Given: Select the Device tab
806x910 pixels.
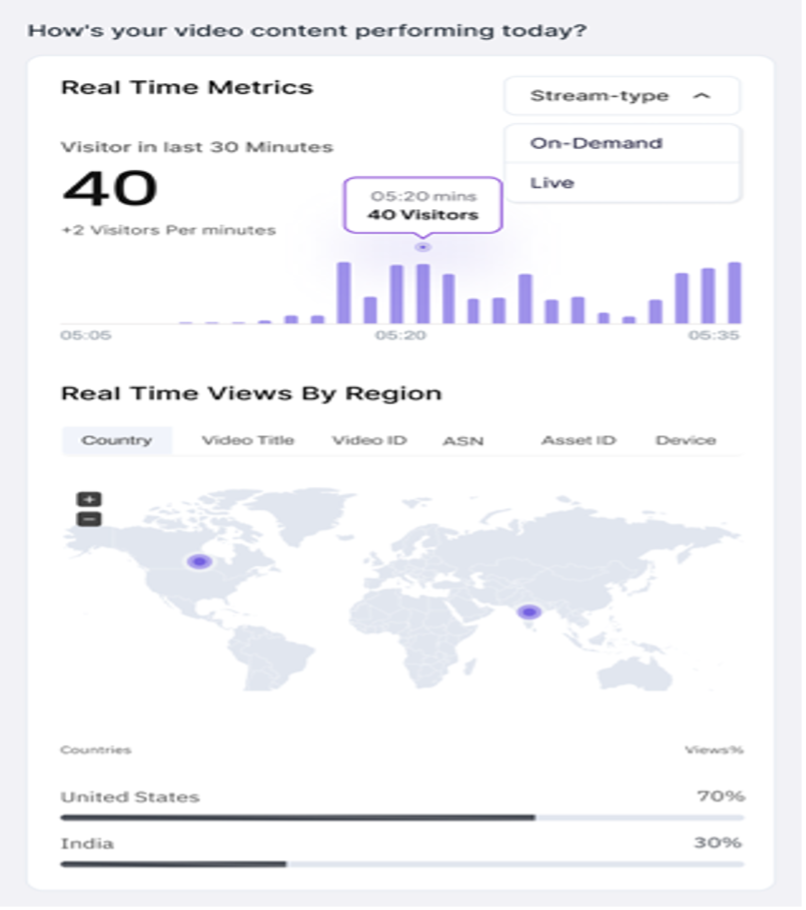Looking at the screenshot, I should click(x=685, y=440).
